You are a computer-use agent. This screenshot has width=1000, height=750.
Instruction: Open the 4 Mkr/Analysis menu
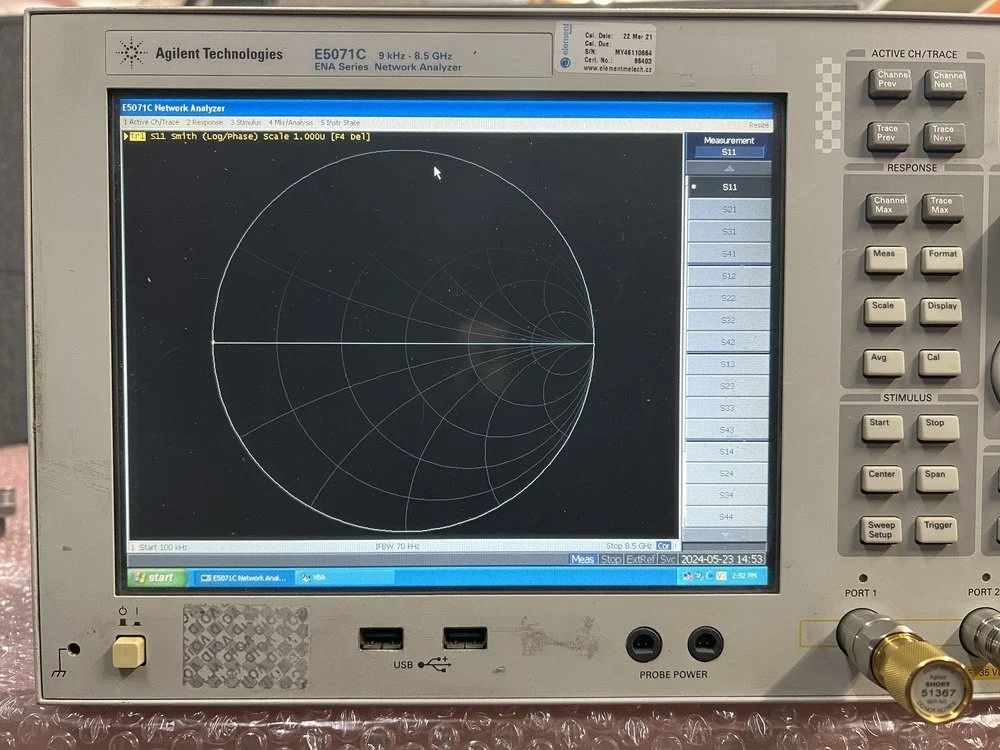(x=291, y=122)
